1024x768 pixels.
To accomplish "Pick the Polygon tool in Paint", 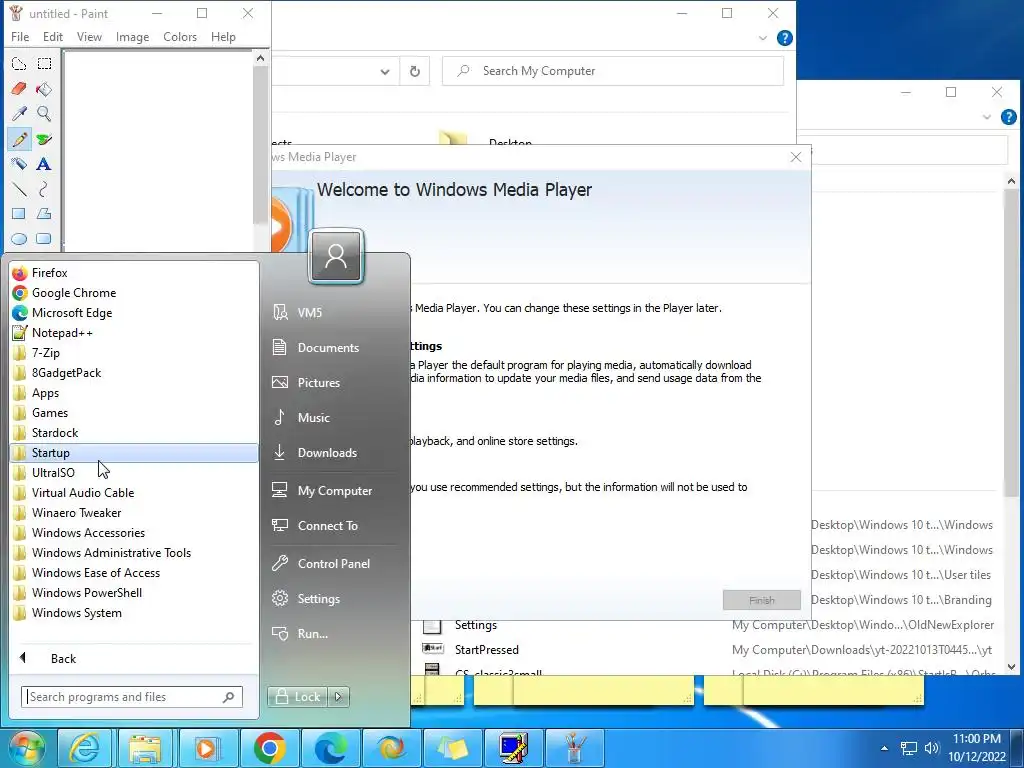I will [x=44, y=214].
